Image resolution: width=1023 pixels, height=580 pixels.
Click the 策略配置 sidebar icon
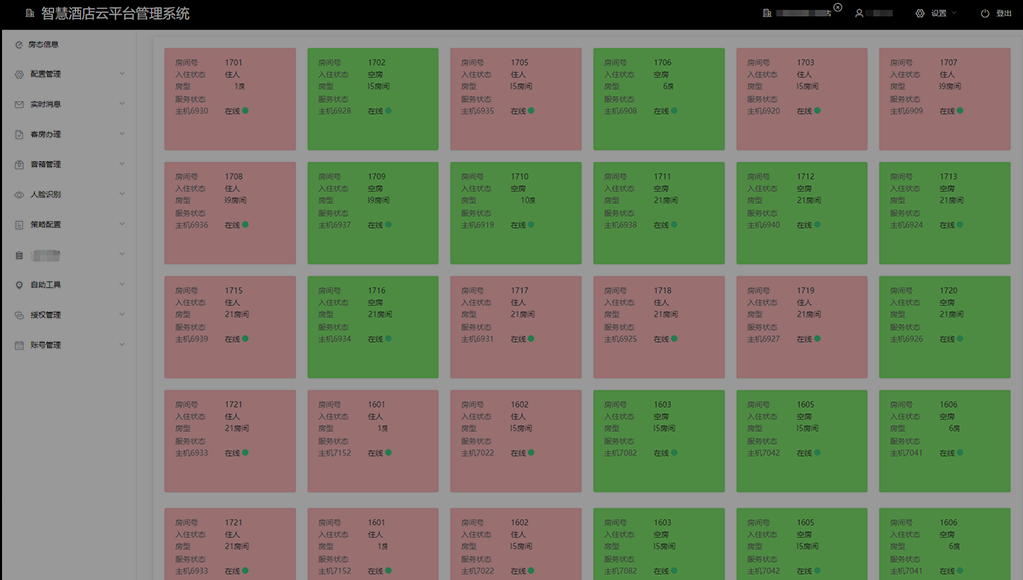tap(19, 224)
